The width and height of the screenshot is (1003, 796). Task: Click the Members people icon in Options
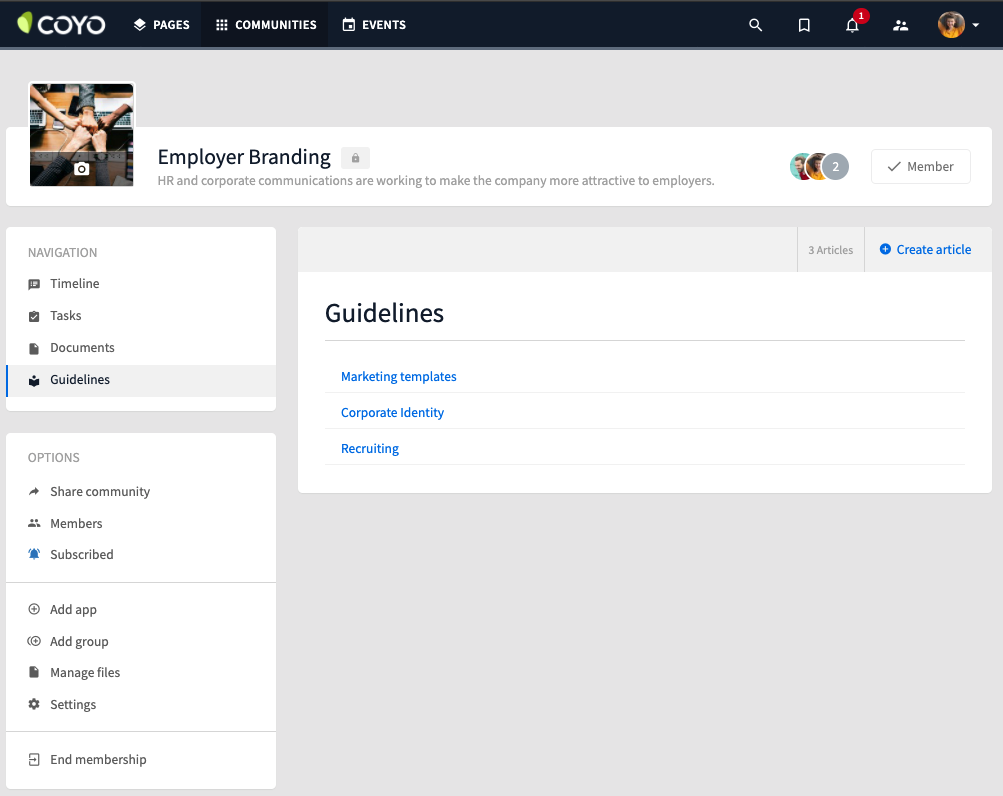click(x=34, y=523)
